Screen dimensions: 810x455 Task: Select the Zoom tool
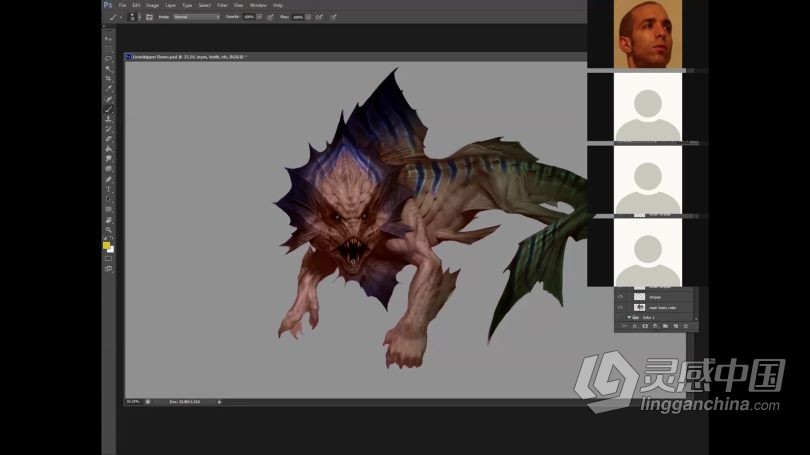coord(108,230)
